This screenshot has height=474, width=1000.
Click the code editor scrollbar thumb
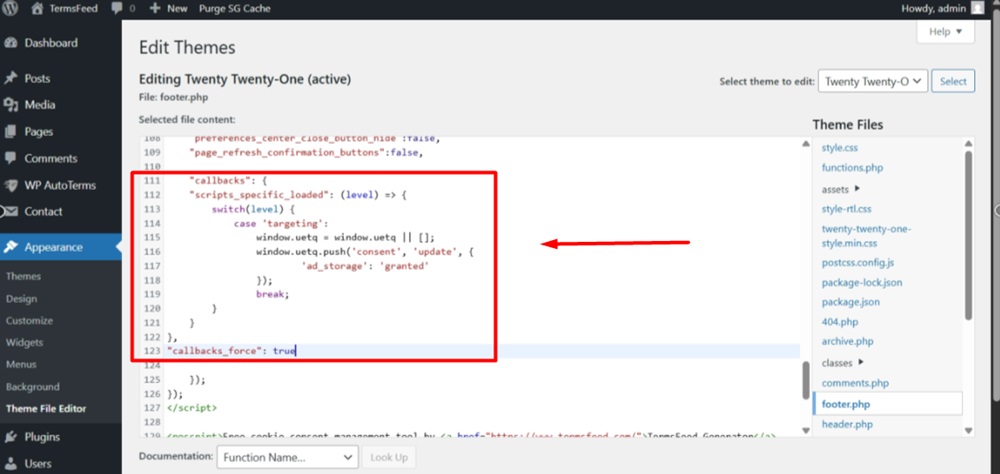[x=805, y=380]
